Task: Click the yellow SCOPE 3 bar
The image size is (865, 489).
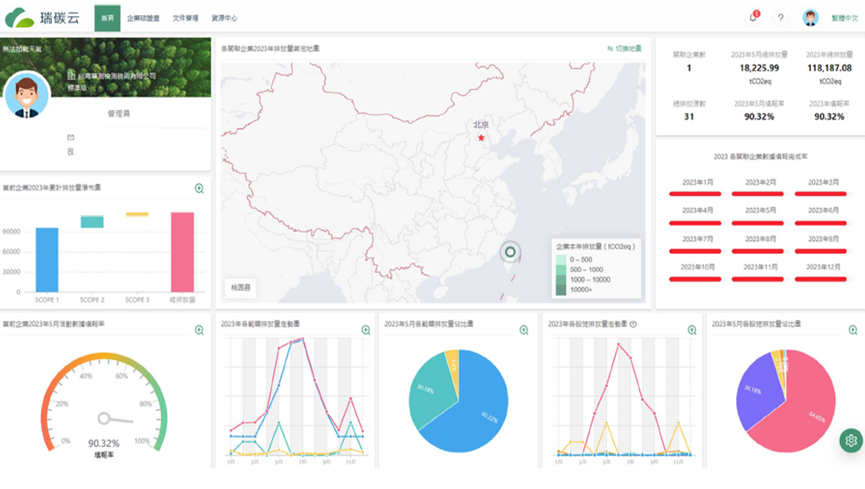Action: (x=137, y=214)
